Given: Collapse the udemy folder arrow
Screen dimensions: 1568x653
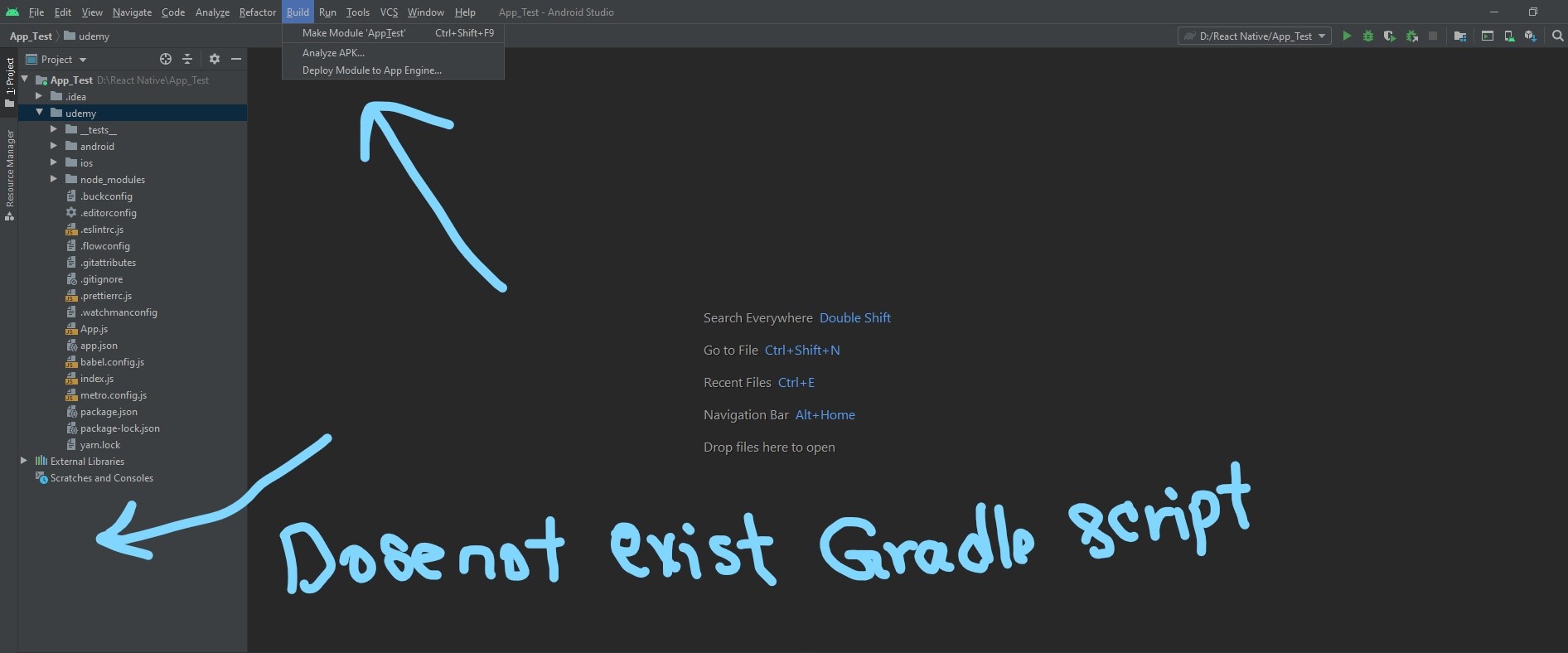Looking at the screenshot, I should click(x=39, y=113).
